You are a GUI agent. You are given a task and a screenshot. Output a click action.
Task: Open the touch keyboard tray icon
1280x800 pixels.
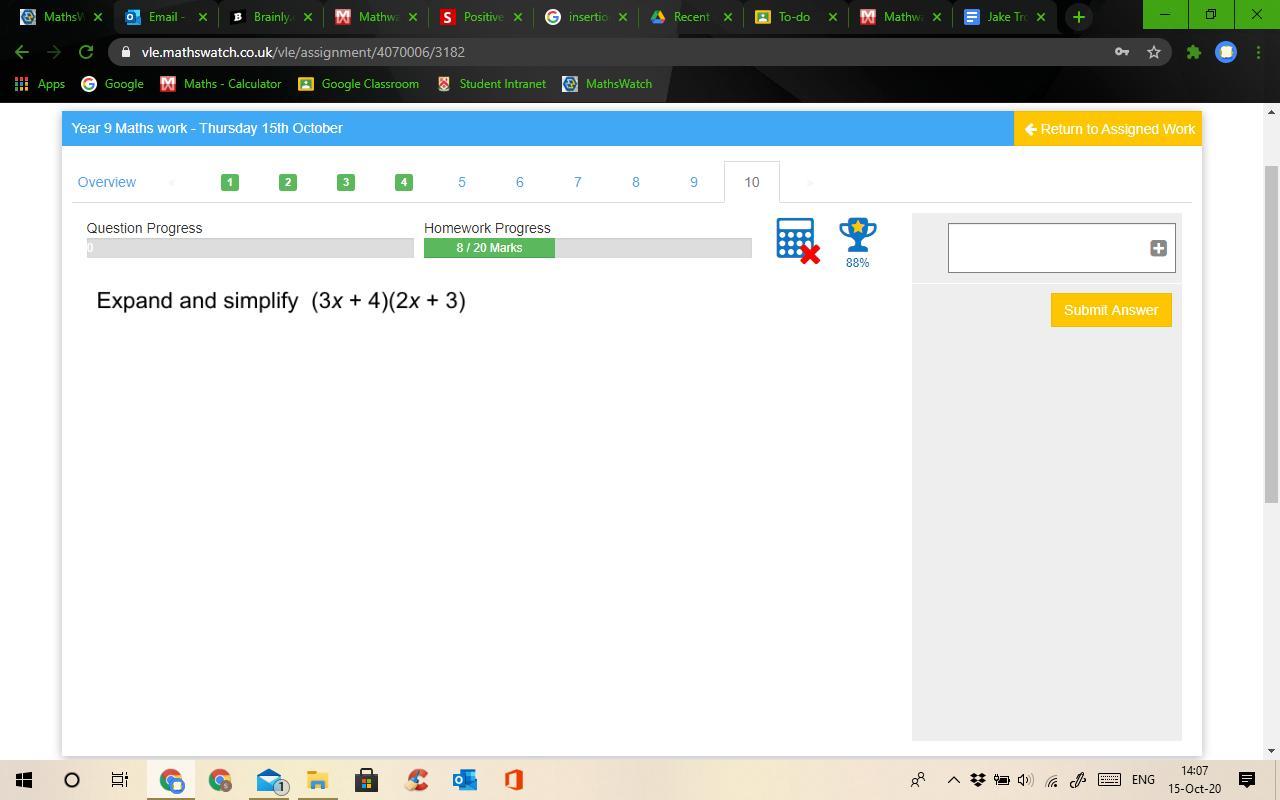point(1109,780)
